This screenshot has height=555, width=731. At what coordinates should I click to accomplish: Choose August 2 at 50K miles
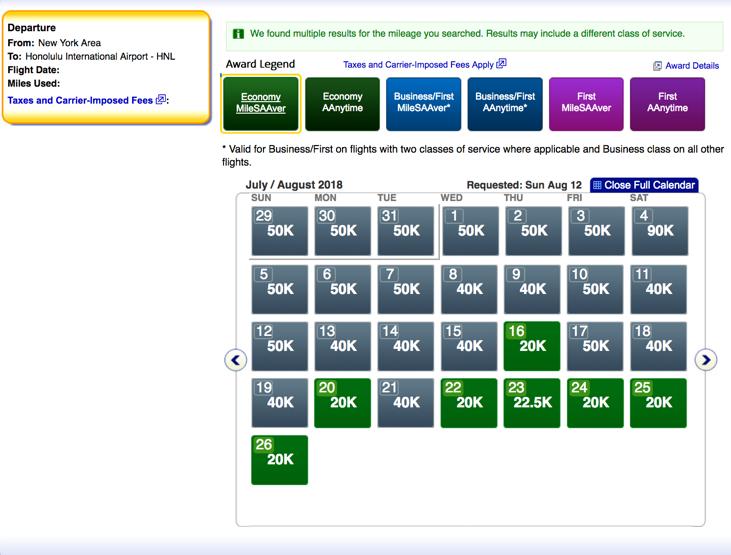point(533,231)
